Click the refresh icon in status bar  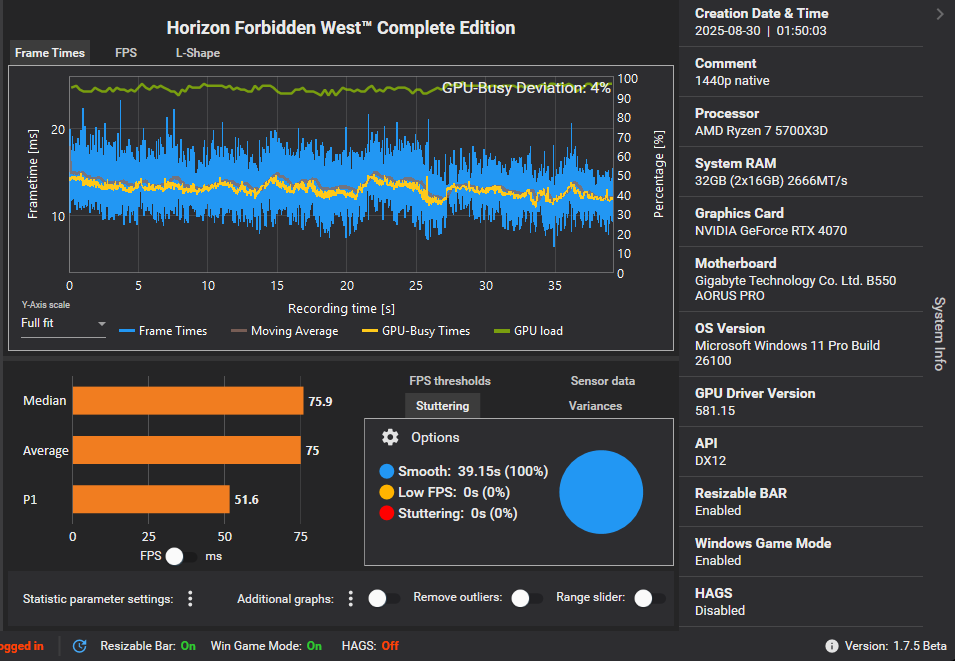(x=79, y=646)
